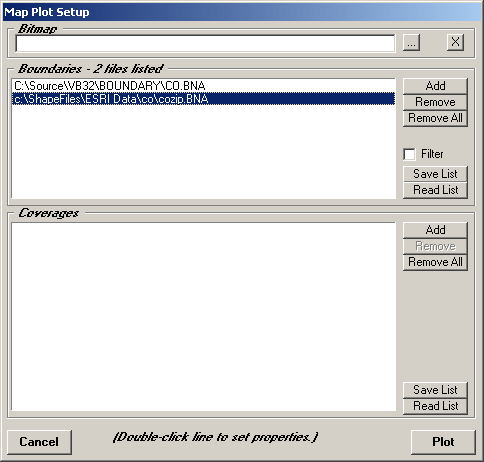This screenshot has width=484, height=462.
Task: Add a file to the Coverages list
Action: 435,230
